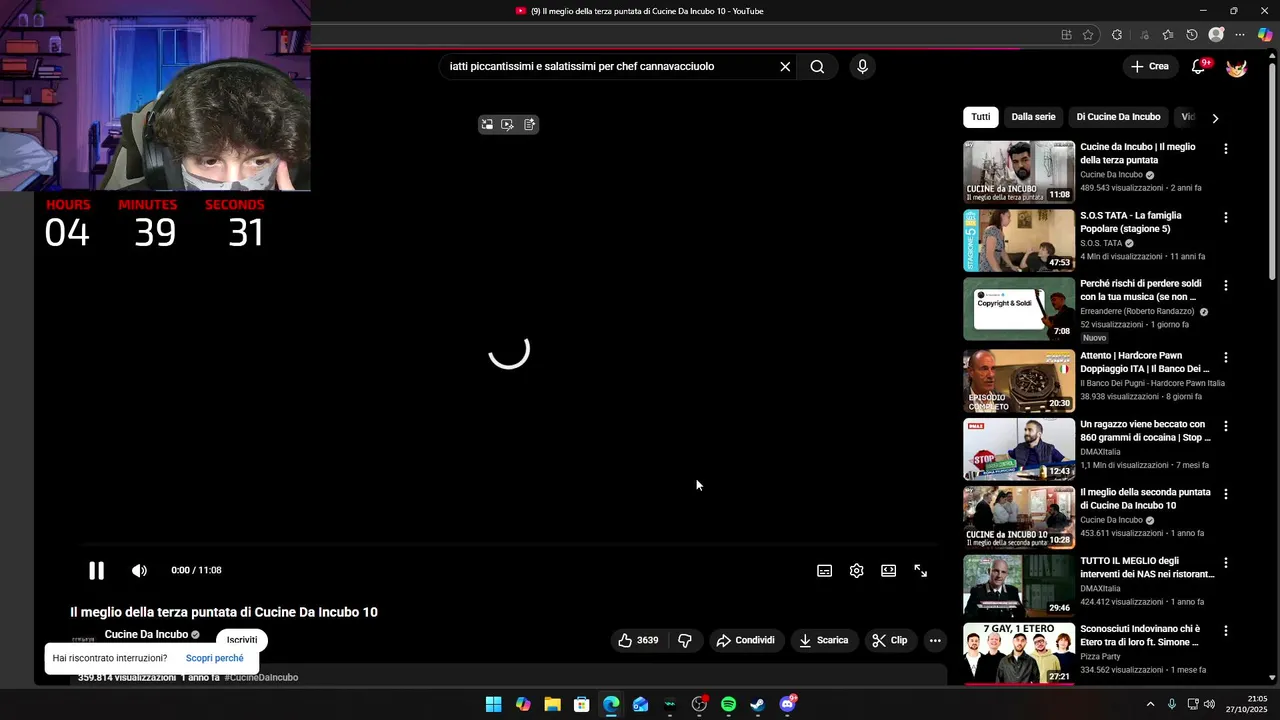Select the Tutti filter chip
Viewport: 1280px width, 720px height.
coord(981,117)
